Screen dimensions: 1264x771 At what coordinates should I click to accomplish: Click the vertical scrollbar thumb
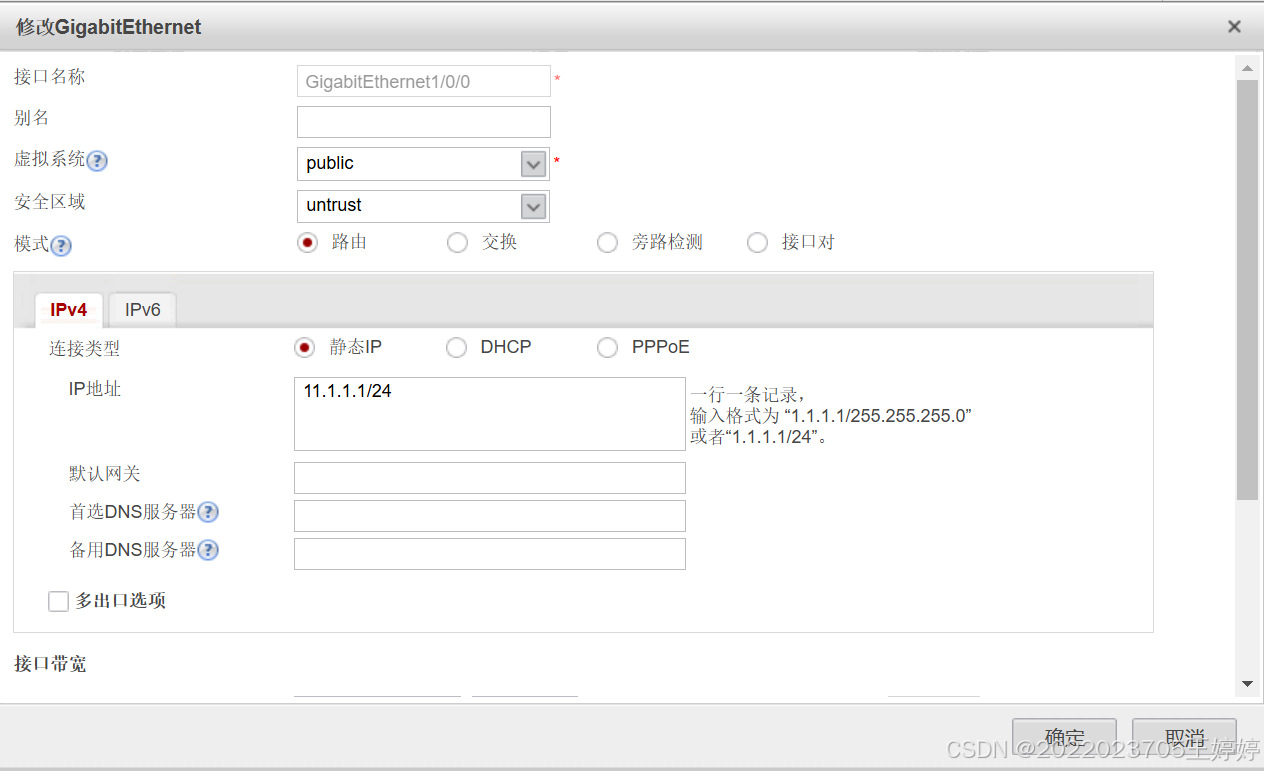[1247, 290]
